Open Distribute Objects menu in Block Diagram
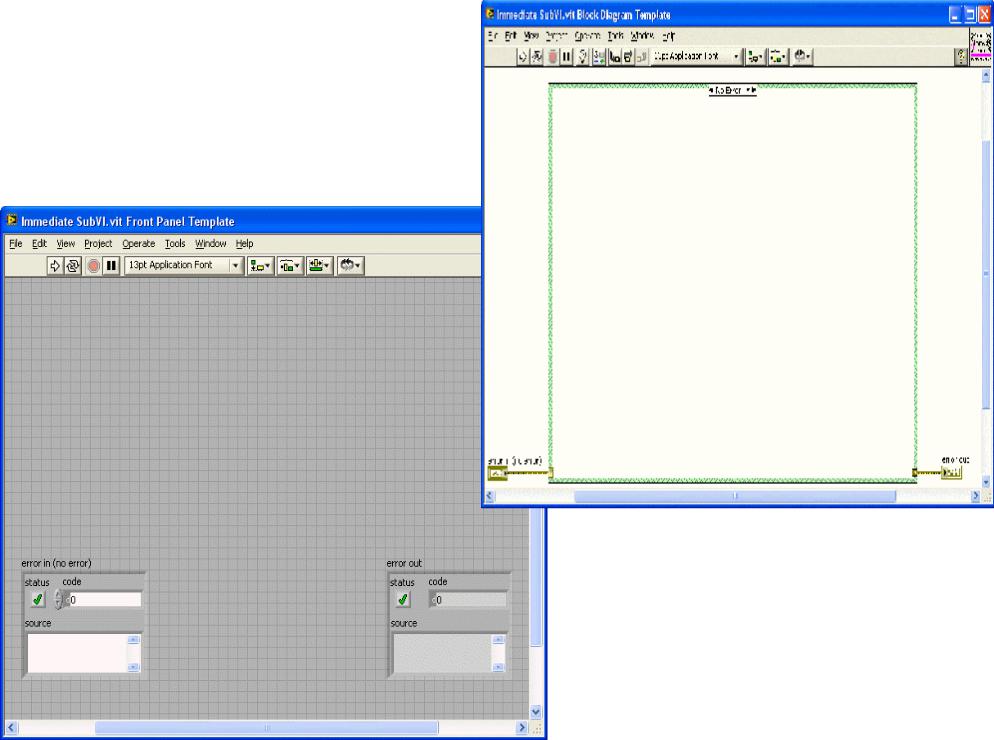Screen dimensions: 994x740 pyautogui.click(x=778, y=57)
